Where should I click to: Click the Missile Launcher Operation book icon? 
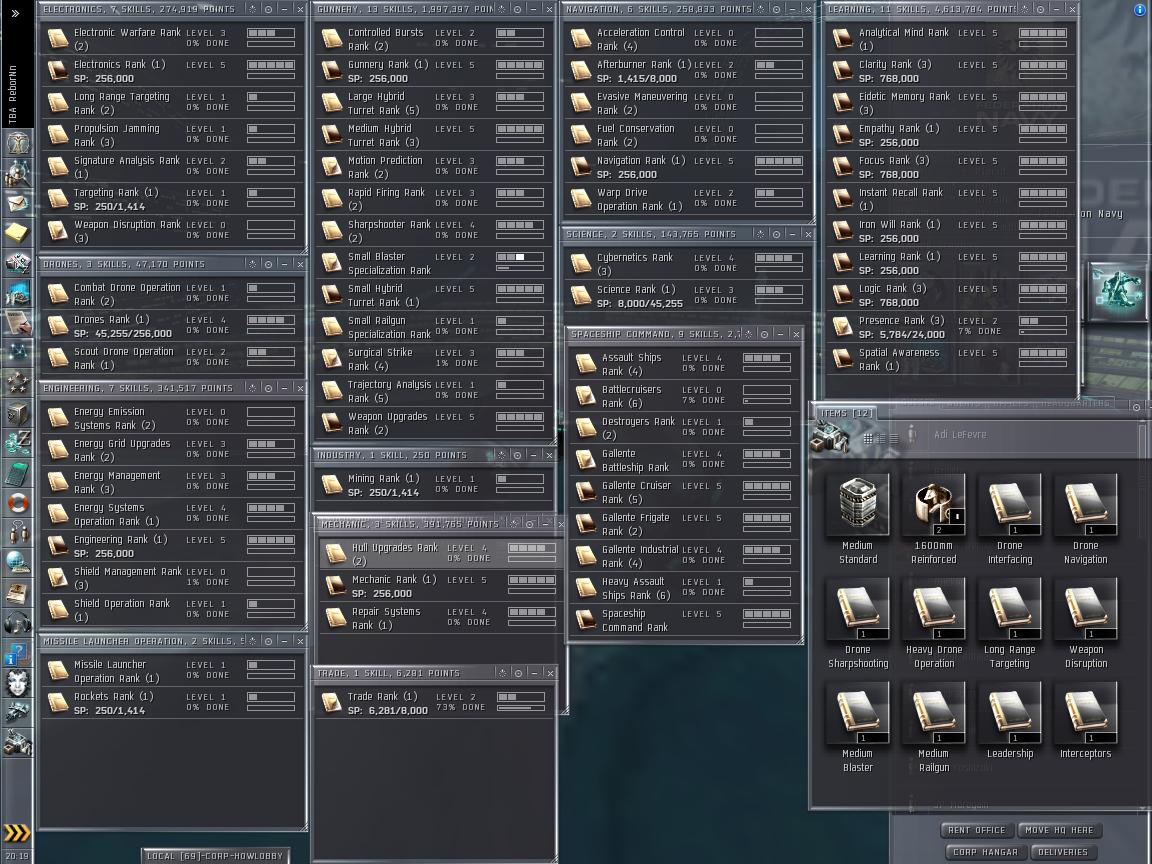pyautogui.click(x=57, y=671)
